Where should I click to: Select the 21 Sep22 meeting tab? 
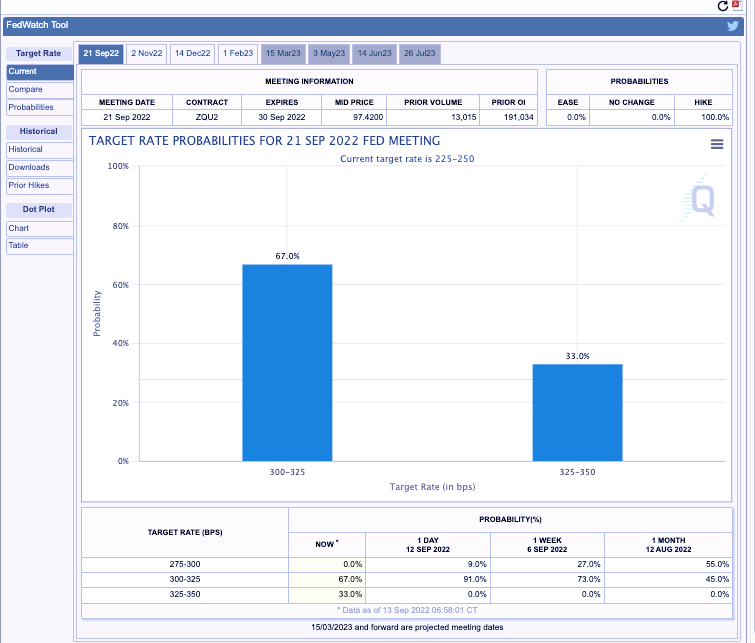click(101, 53)
